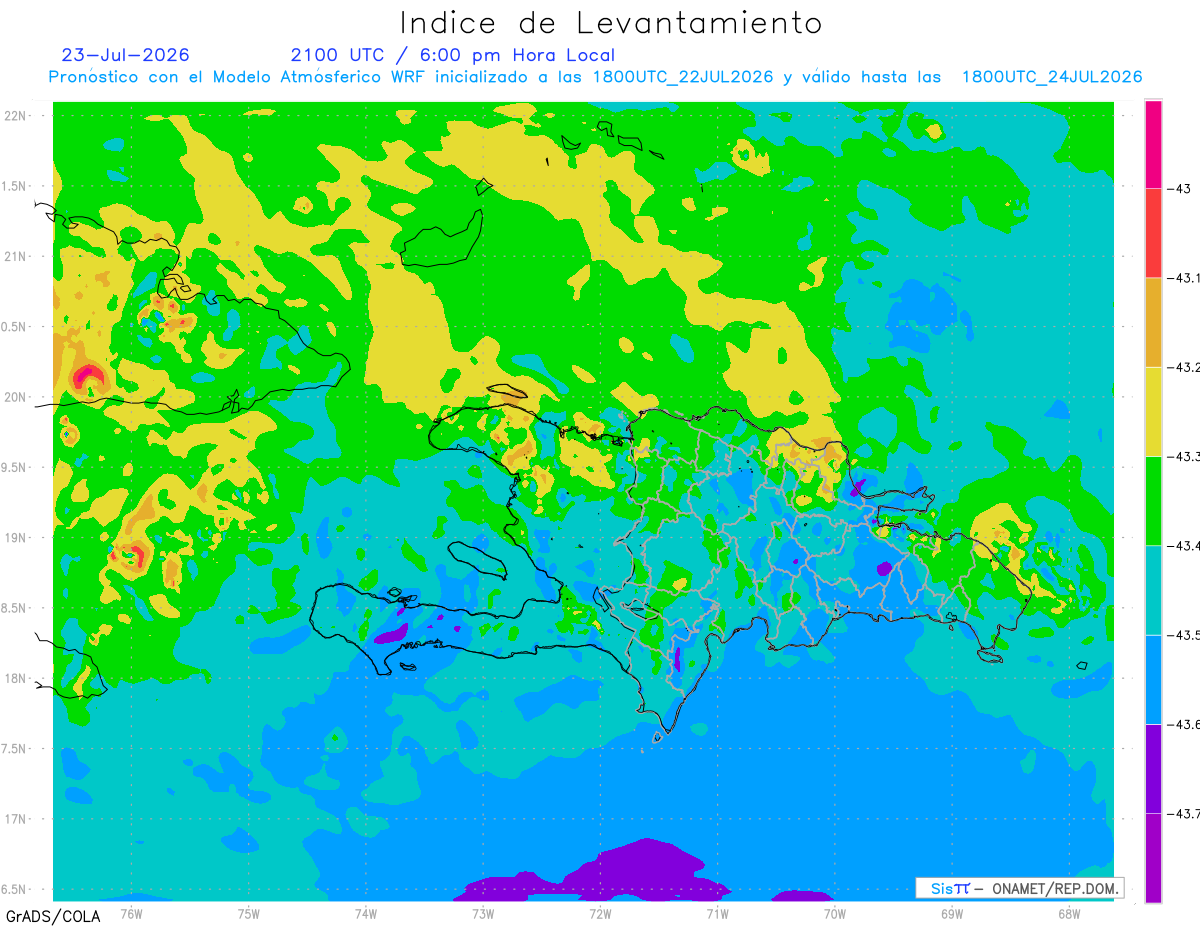The width and height of the screenshot is (1200, 927).
Task: Click the latitude label '19N'
Action: tap(17, 537)
